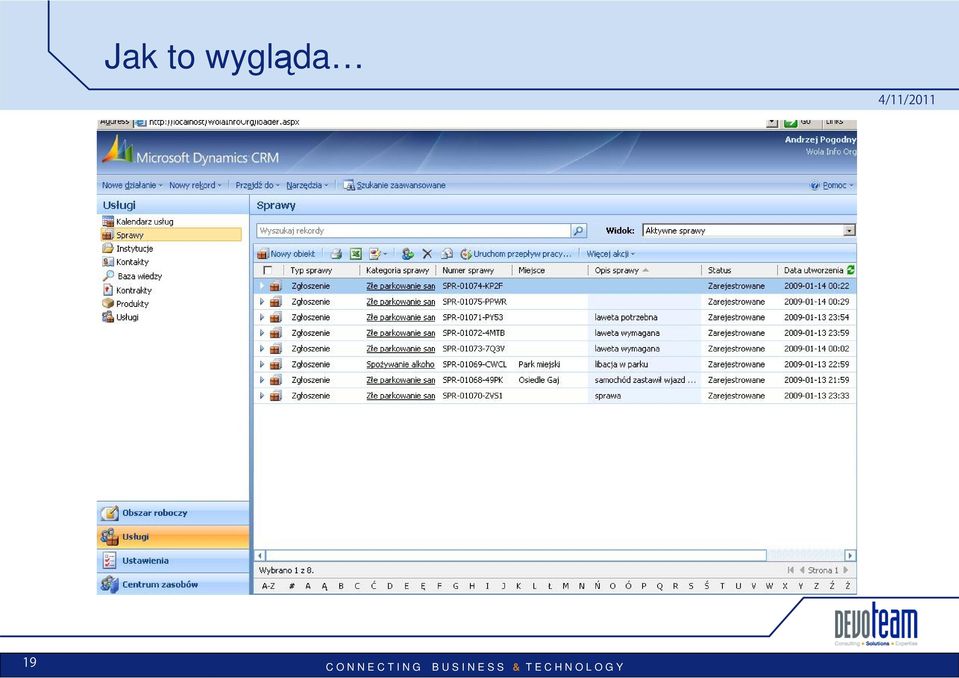Sort by Data utworzenia column header

click(813, 270)
